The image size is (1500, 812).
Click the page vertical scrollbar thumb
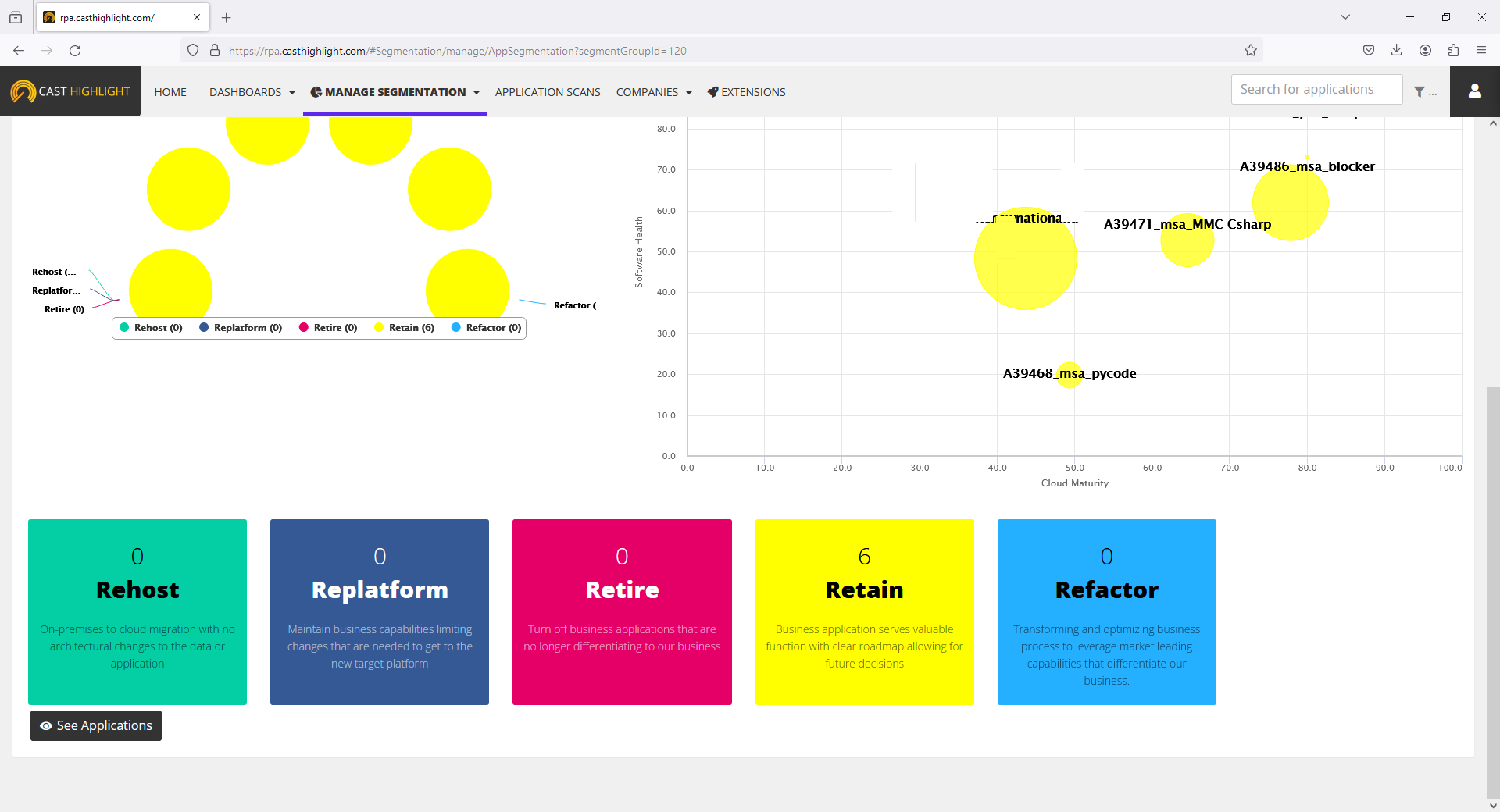1493,591
